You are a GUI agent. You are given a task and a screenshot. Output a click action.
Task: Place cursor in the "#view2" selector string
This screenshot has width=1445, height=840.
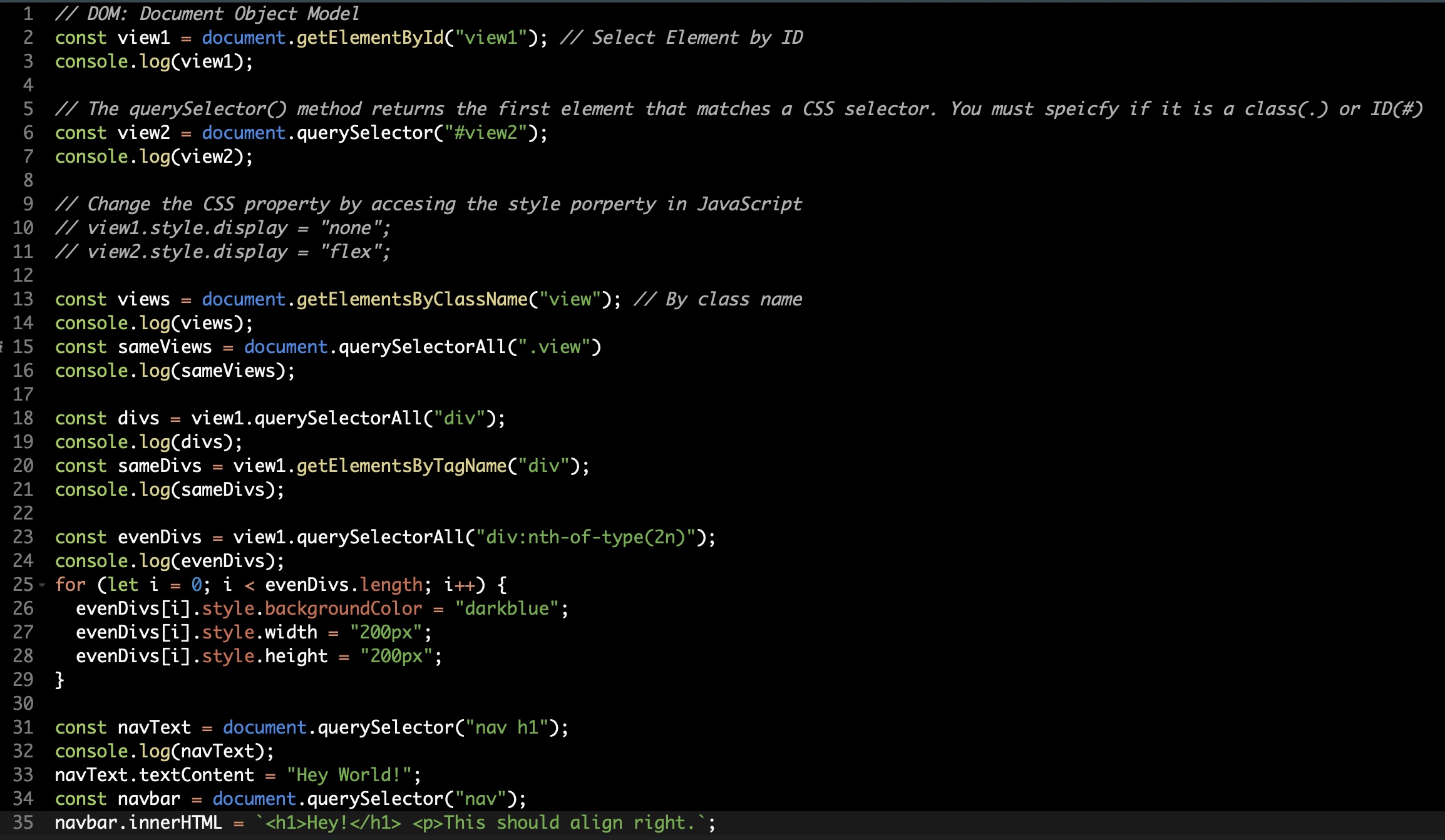486,133
